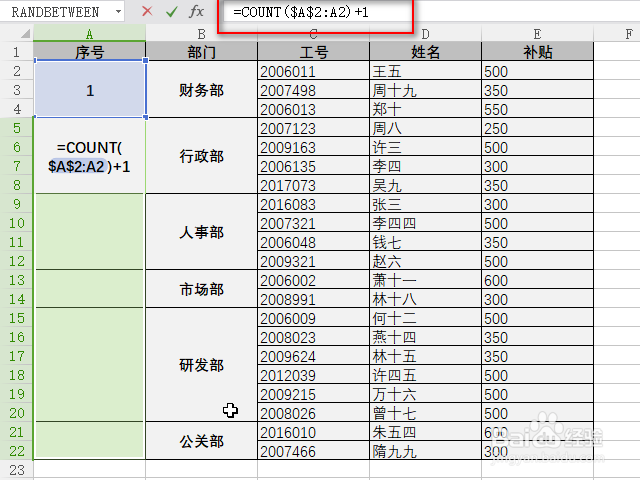Screen dimensions: 640x480
Task: Click 补贴 value 250 for 周八
Action: [x=537, y=128]
